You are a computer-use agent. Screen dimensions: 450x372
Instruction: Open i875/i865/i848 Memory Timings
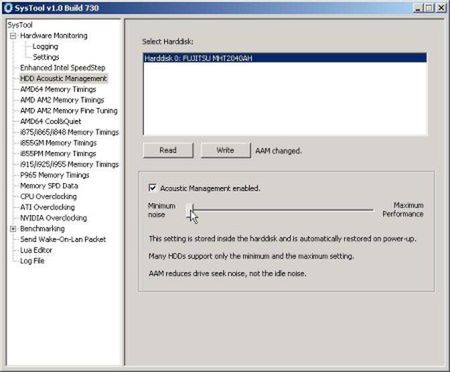[69, 132]
